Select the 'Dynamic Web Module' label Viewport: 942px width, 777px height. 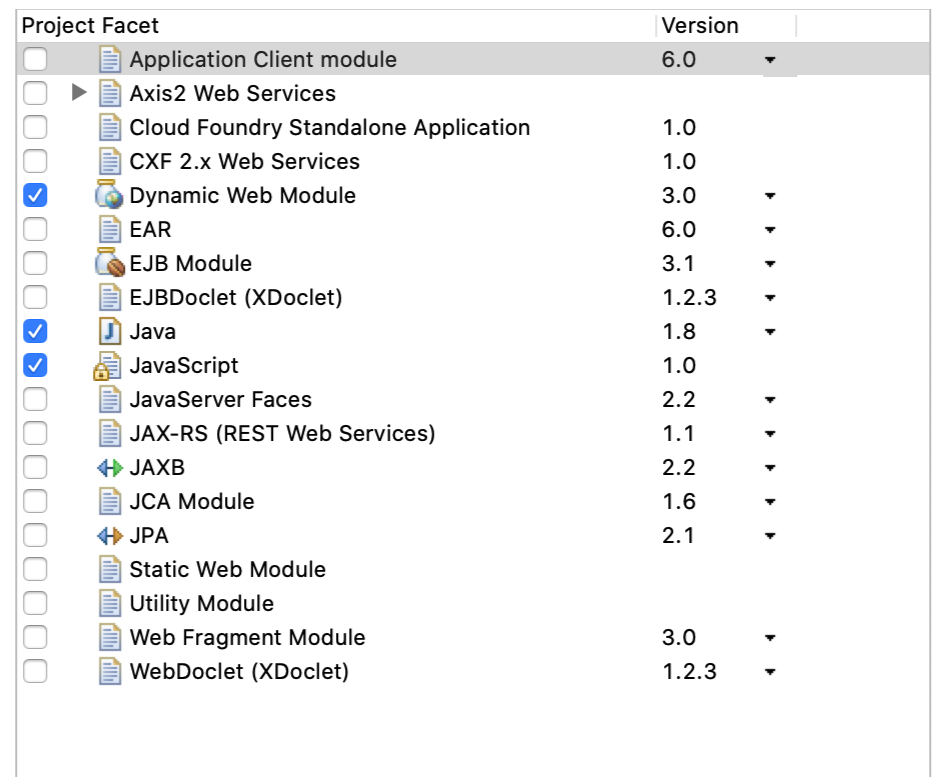tap(243, 196)
